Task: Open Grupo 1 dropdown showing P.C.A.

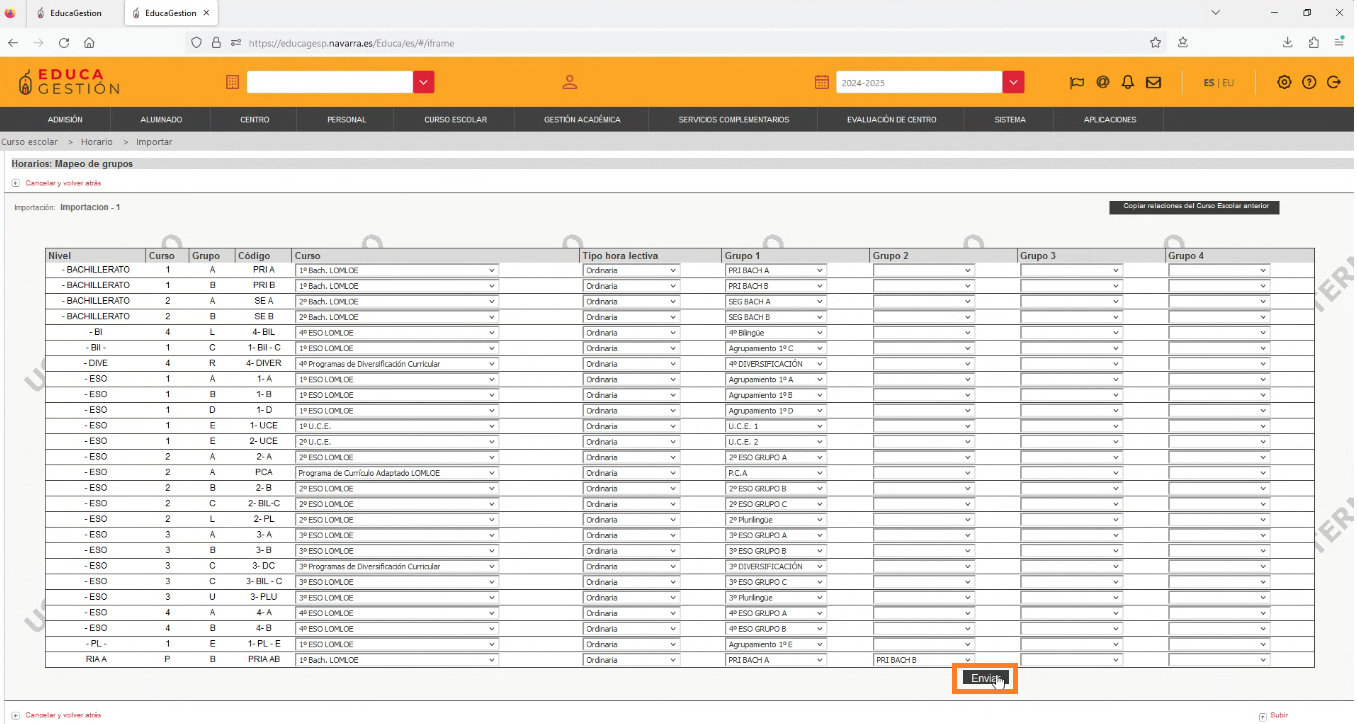Action: pos(776,473)
